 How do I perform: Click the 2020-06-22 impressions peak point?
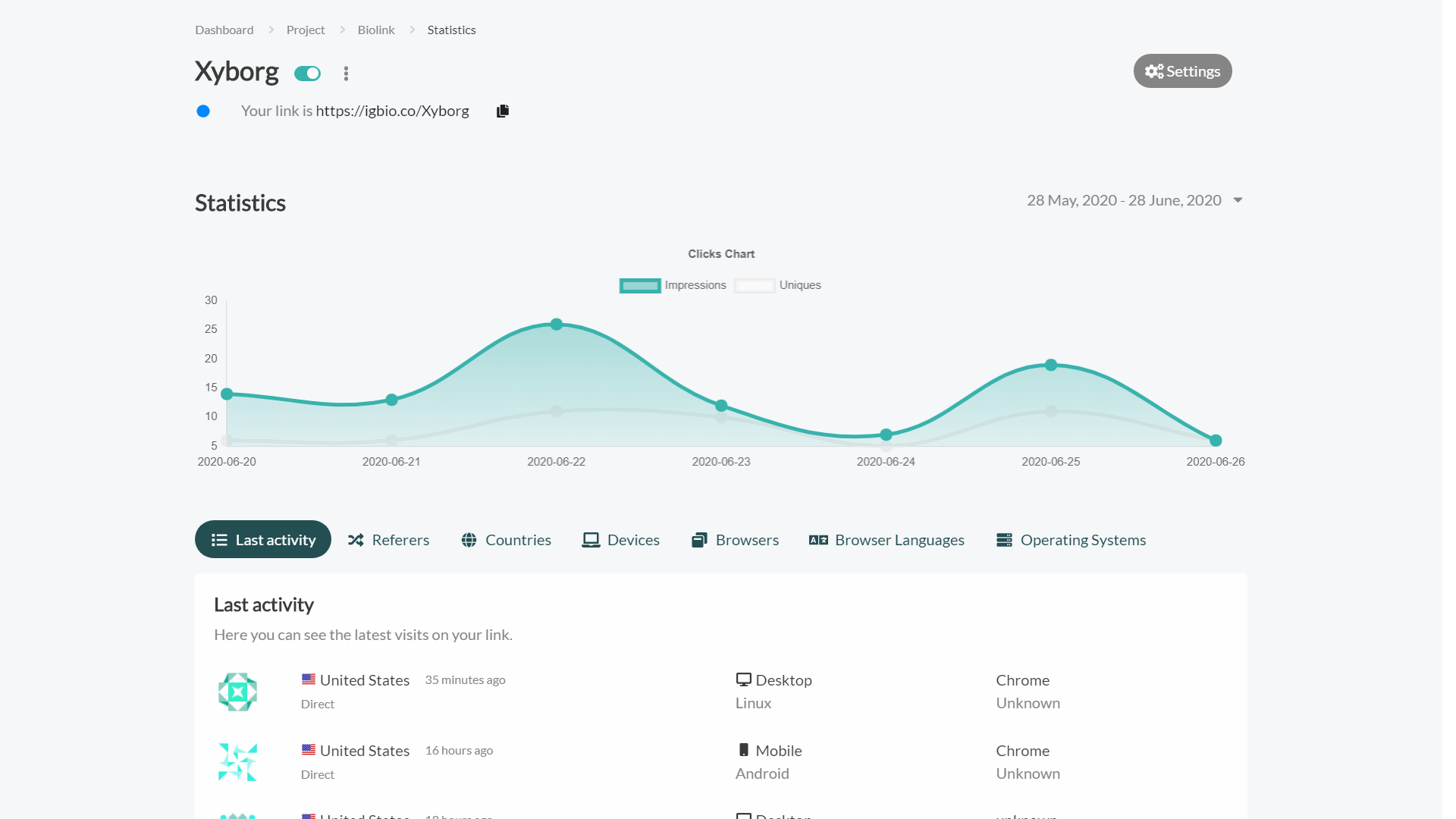pyautogui.click(x=557, y=325)
